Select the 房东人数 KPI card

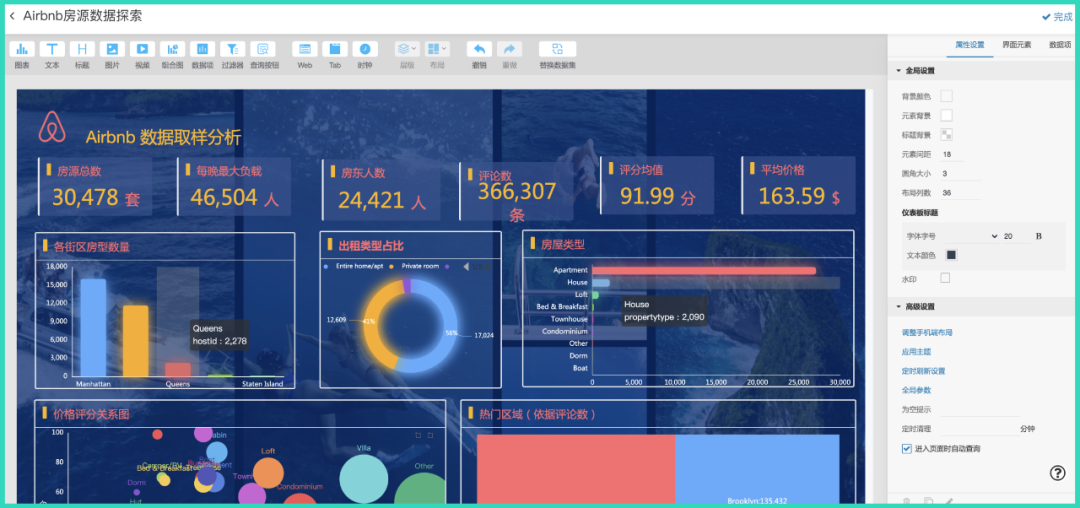[x=382, y=190]
